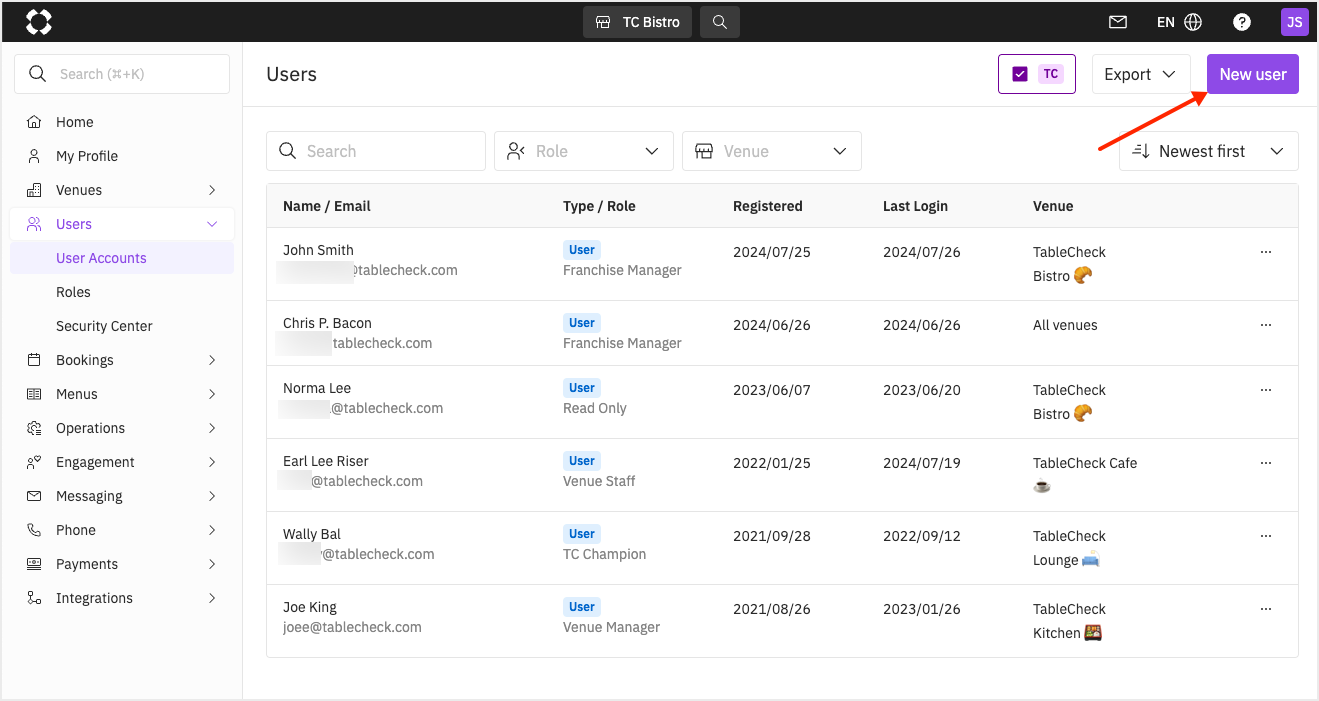Open the JS user avatar menu
This screenshot has width=1319, height=701.
click(x=1295, y=21)
